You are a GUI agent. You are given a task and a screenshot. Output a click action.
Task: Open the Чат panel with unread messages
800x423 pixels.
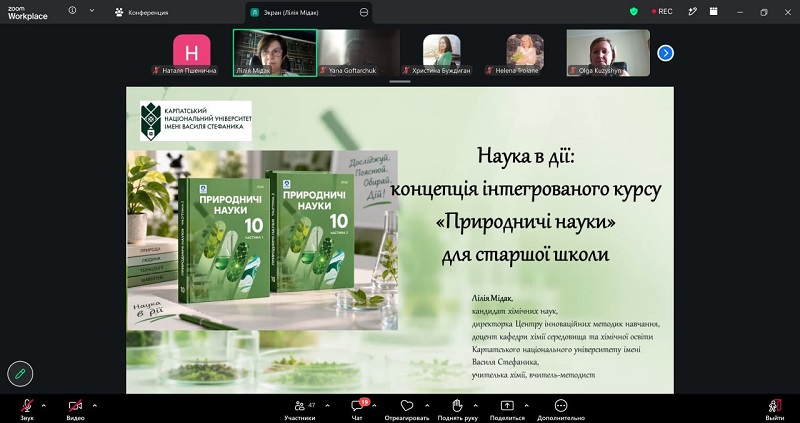point(357,409)
